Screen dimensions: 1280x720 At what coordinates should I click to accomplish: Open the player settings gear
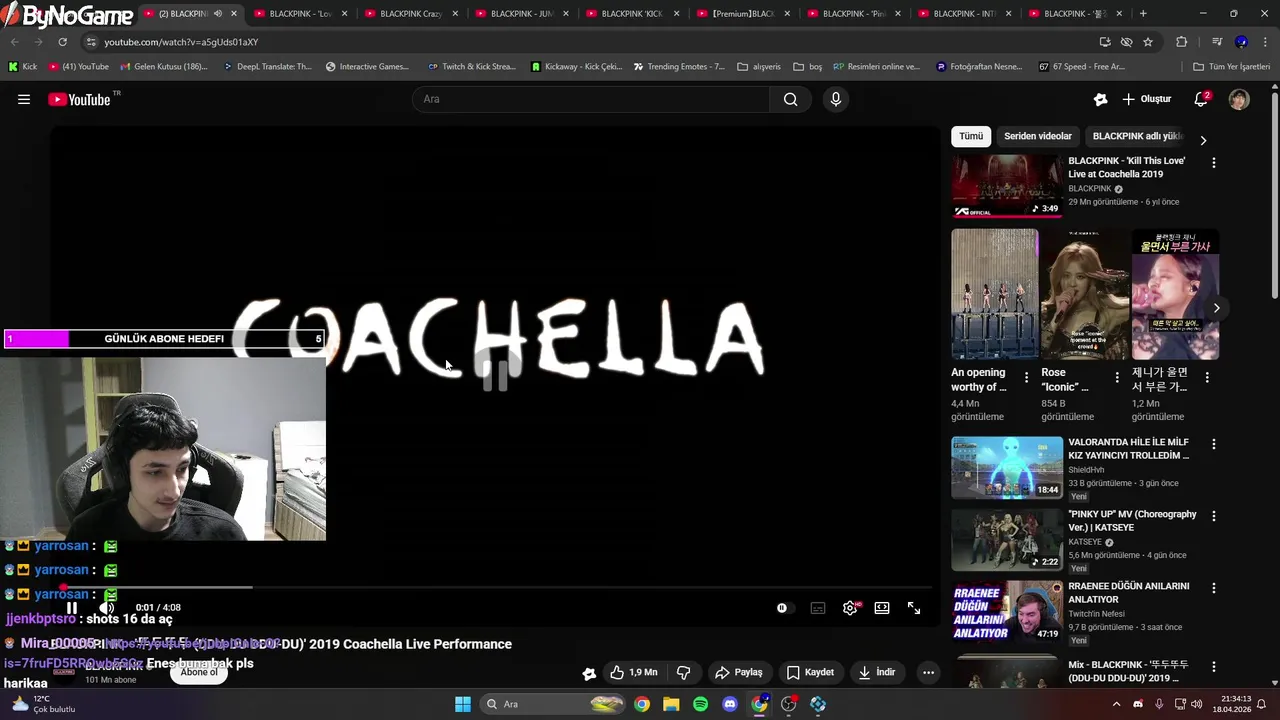tap(850, 608)
